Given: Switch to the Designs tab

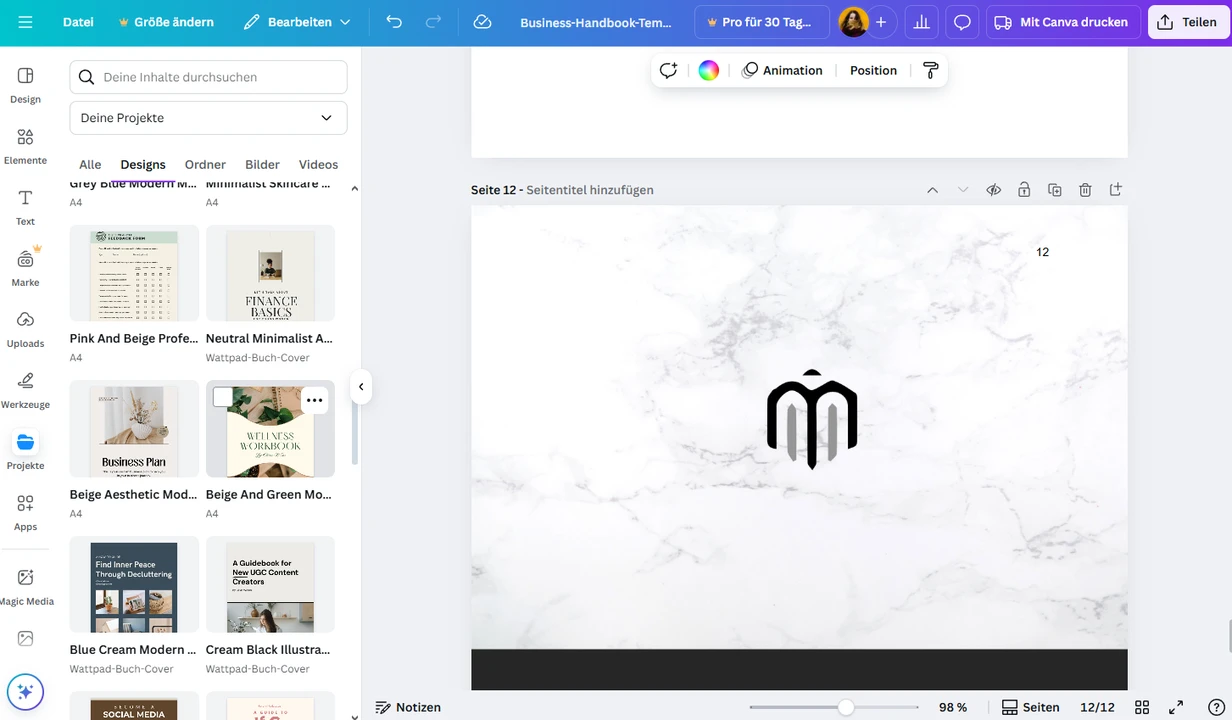Looking at the screenshot, I should click(143, 164).
